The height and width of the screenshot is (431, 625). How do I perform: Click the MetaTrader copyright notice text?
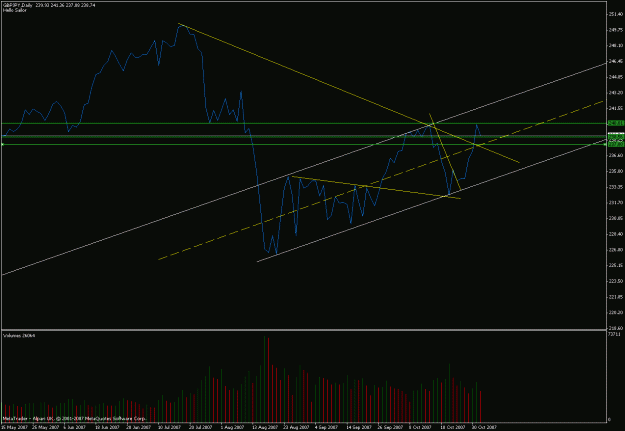pos(75,419)
